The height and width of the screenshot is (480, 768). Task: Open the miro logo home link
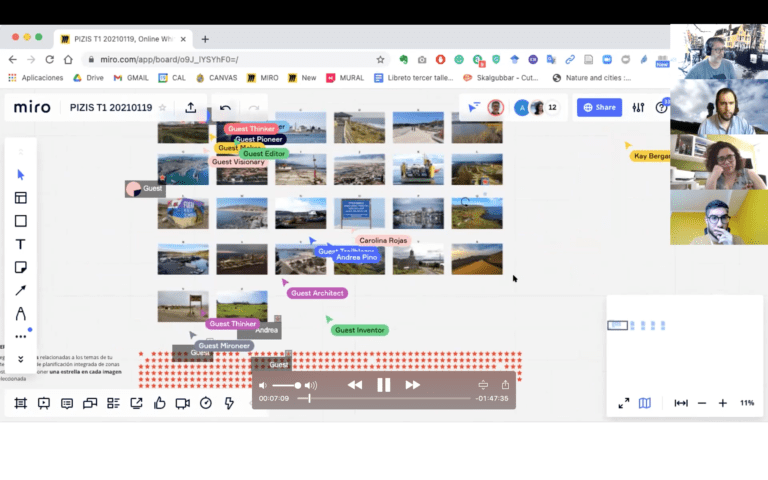(32, 107)
